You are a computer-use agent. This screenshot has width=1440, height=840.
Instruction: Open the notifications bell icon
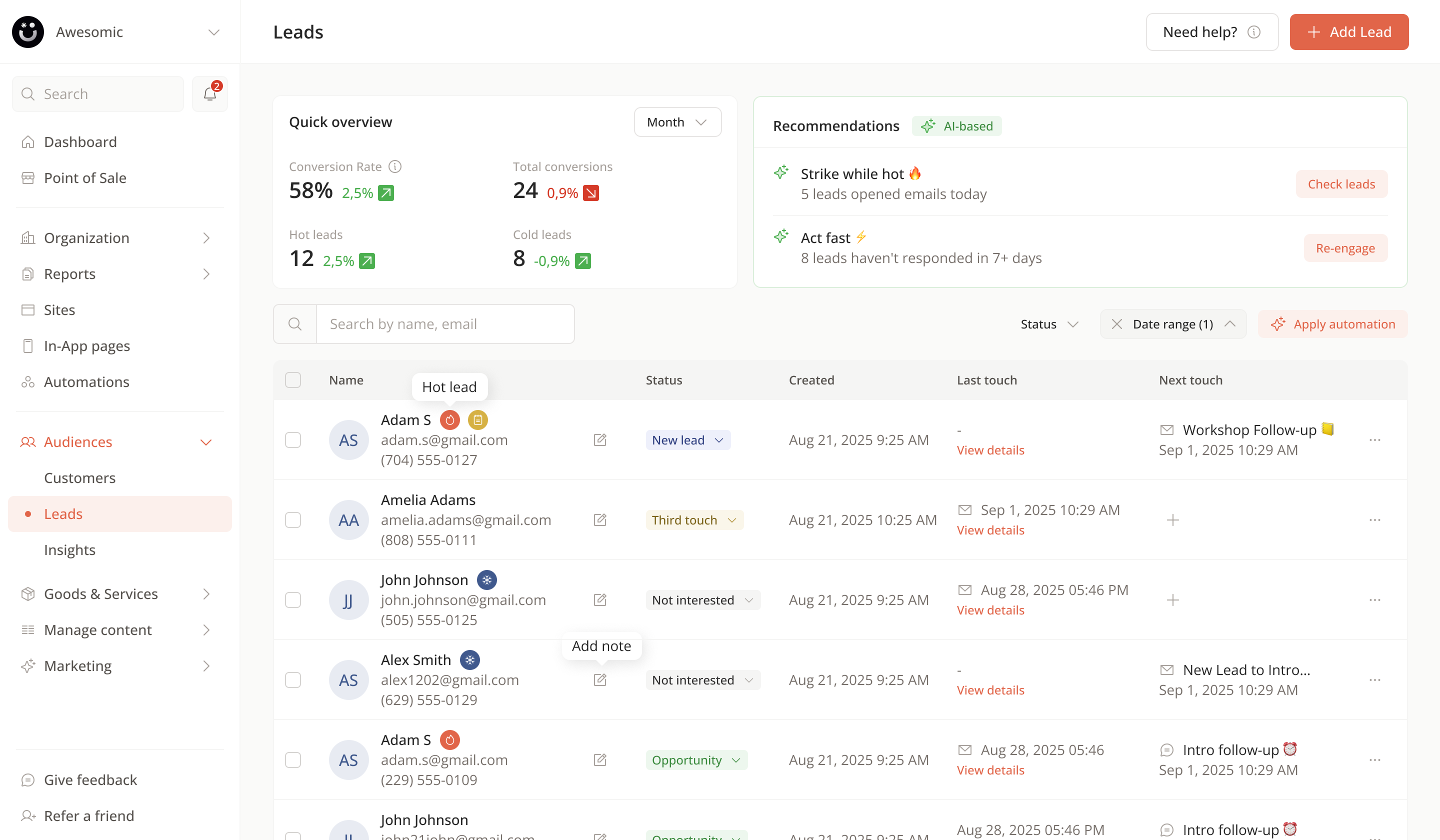coord(209,93)
